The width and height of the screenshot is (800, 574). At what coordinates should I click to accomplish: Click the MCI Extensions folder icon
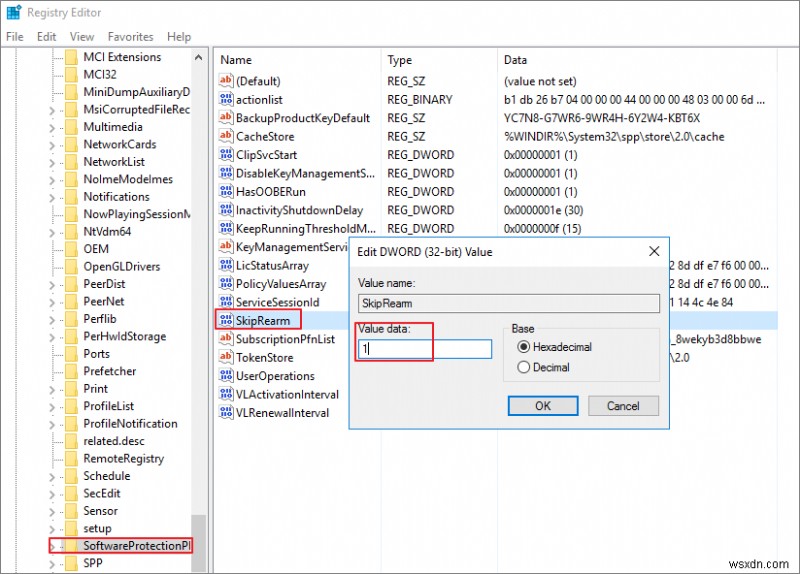point(71,57)
